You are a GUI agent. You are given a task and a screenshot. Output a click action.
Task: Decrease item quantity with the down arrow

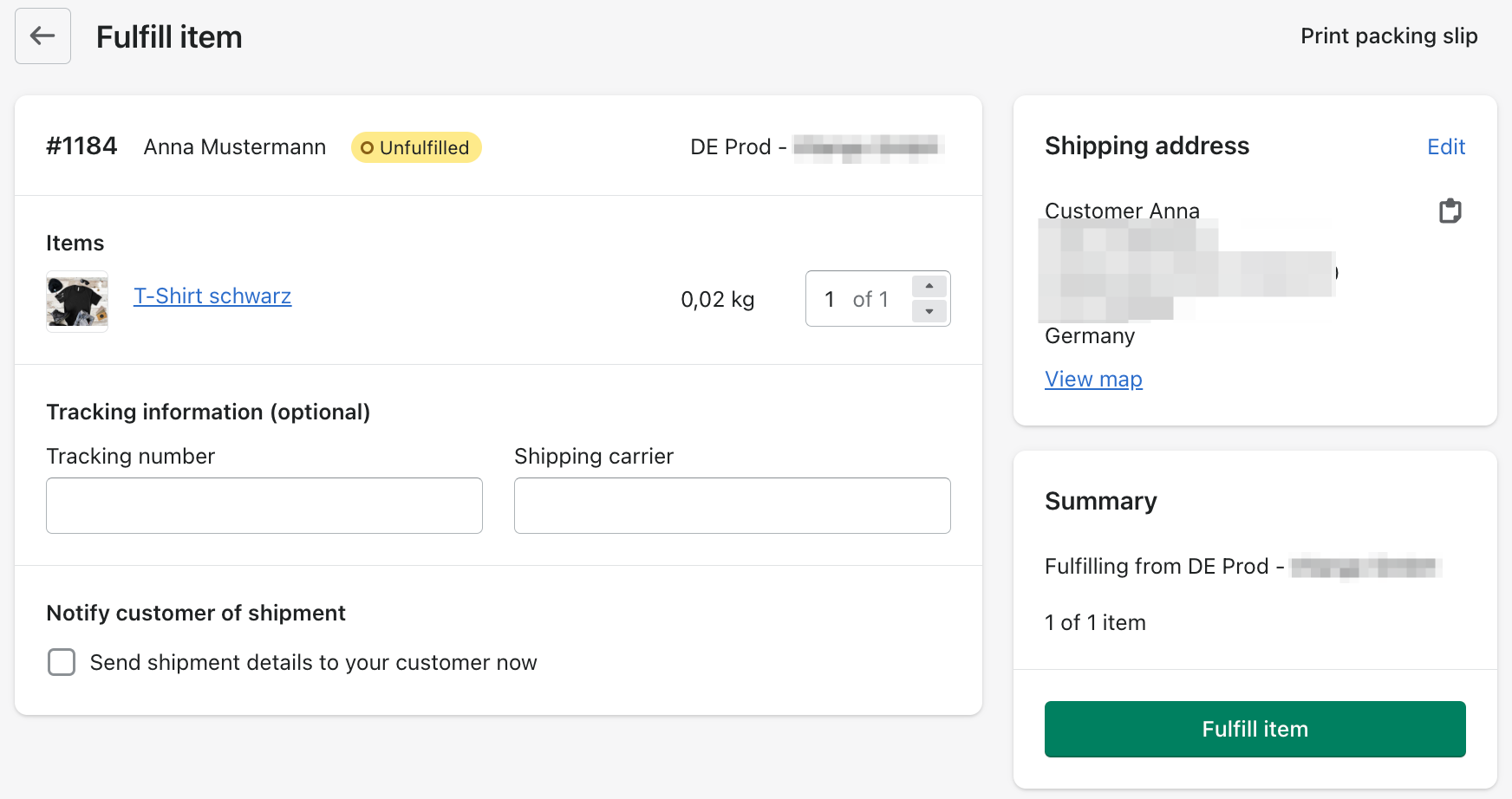929,311
